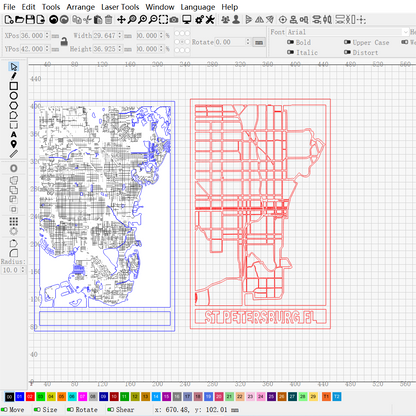Click the Height spinner arrows

[x=119, y=49]
